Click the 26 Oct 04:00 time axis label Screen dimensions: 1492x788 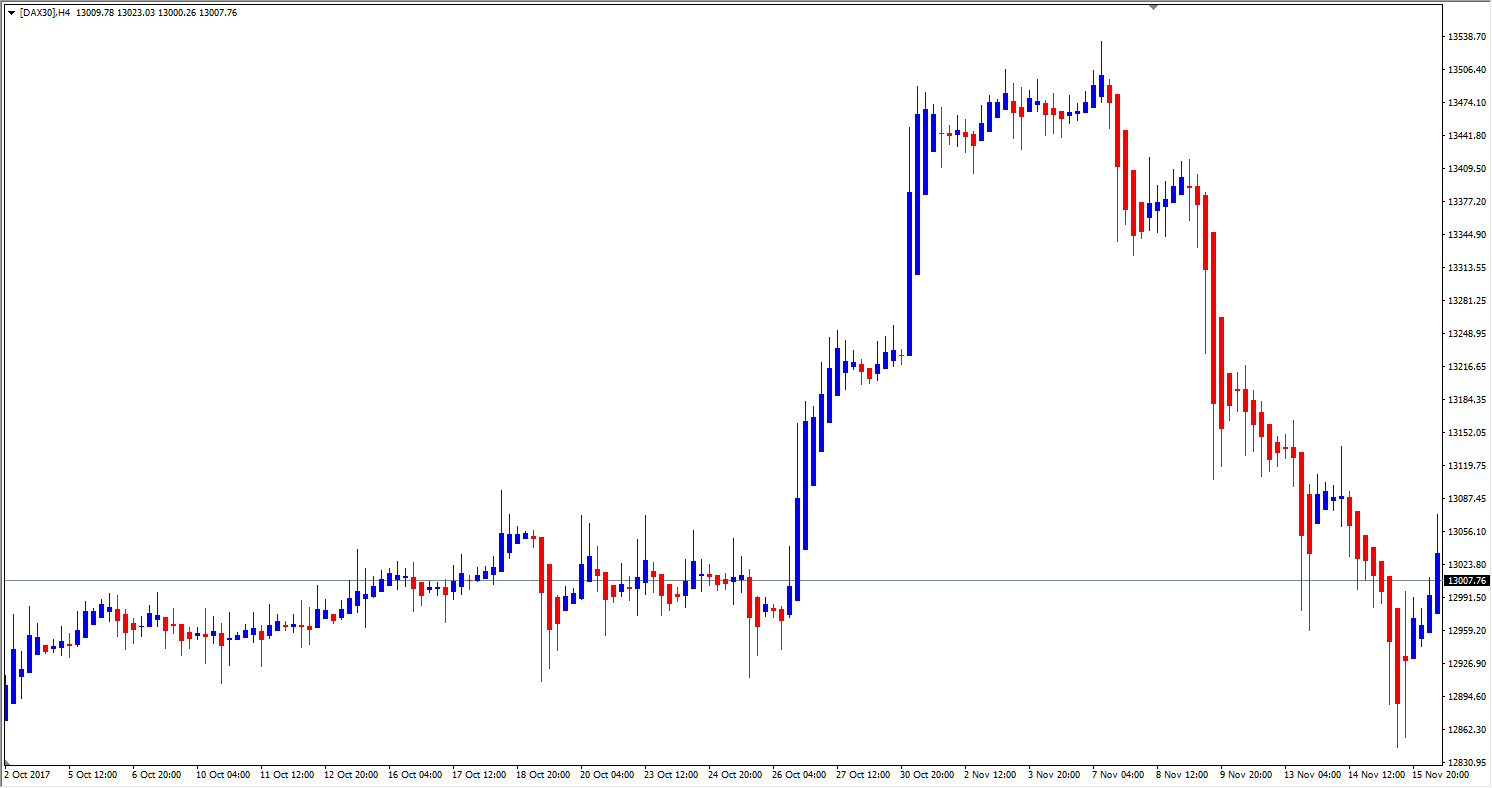coord(799,774)
